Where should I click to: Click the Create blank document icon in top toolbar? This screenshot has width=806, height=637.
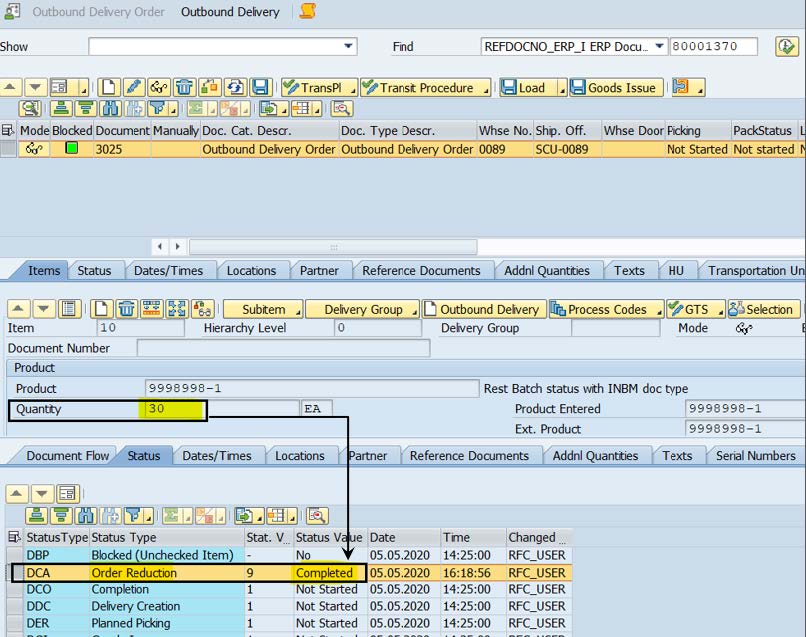tap(108, 88)
